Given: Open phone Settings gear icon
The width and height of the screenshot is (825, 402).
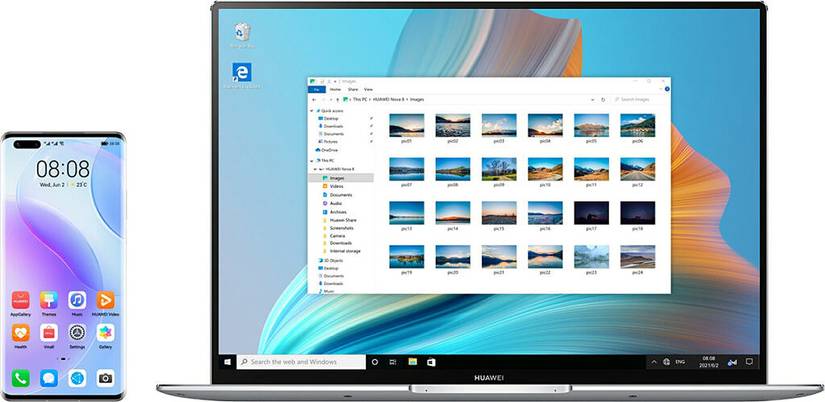Looking at the screenshot, I should click(x=77, y=332).
